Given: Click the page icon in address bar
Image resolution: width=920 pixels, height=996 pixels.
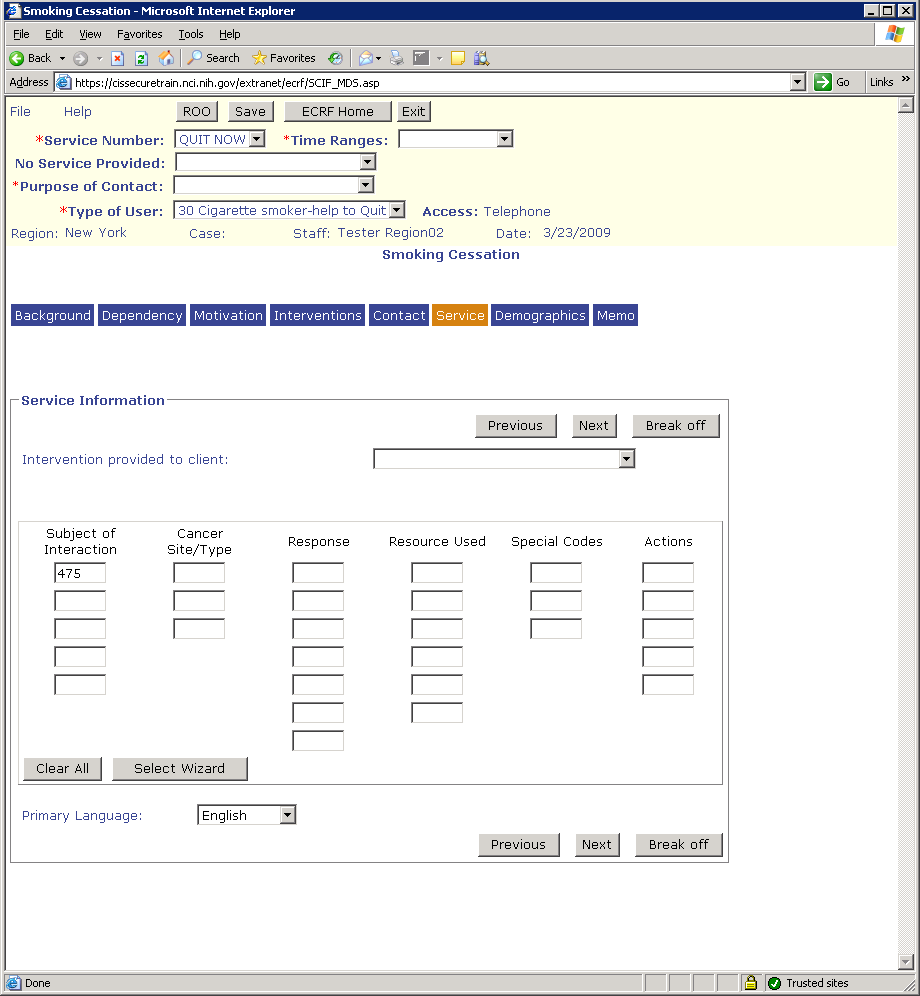Looking at the screenshot, I should [x=63, y=83].
